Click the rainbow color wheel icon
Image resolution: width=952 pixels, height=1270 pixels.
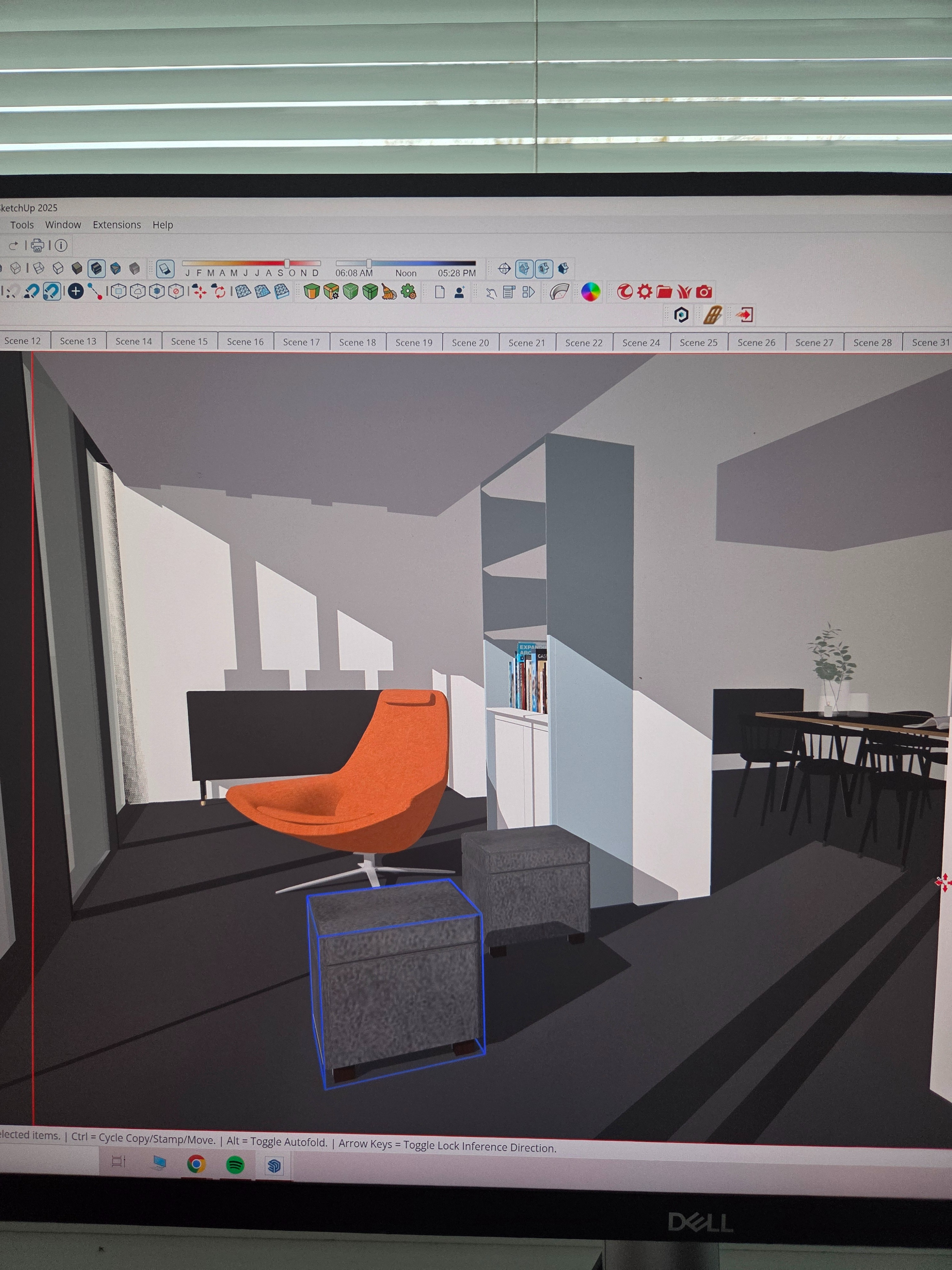point(591,292)
